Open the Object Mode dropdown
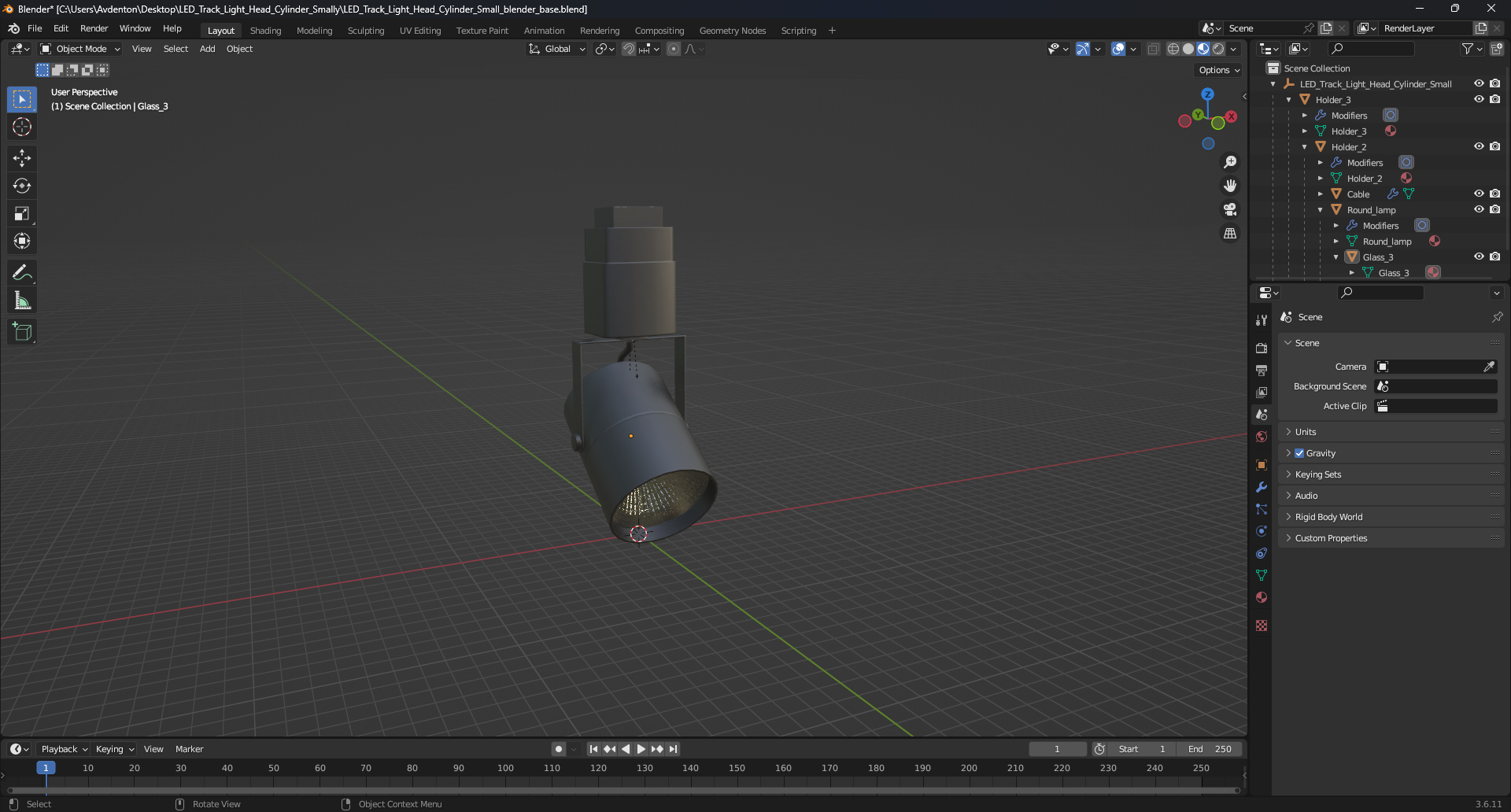Screen dimensions: 1511x812 point(80,49)
